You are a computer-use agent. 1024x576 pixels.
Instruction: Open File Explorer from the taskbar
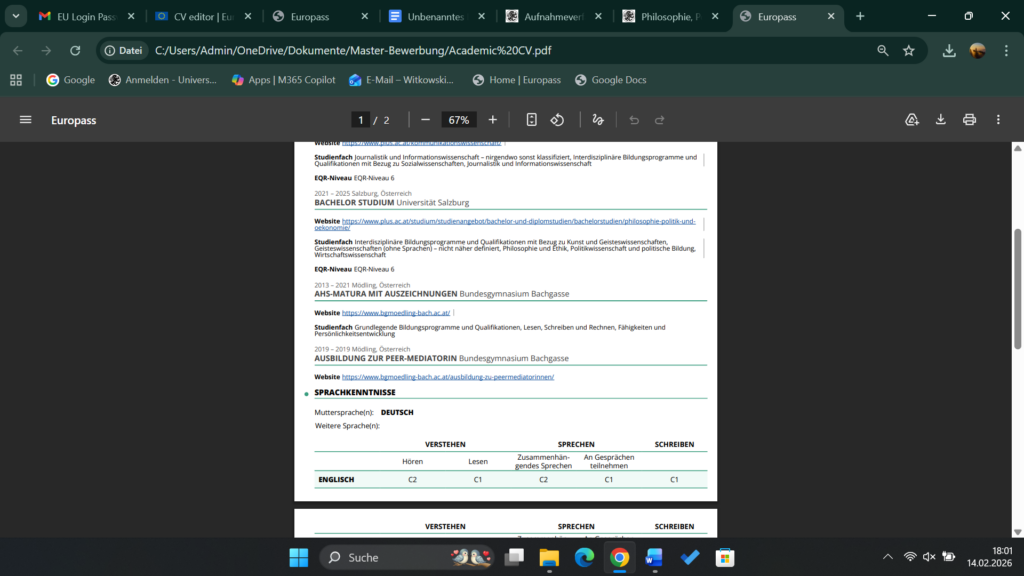[549, 557]
